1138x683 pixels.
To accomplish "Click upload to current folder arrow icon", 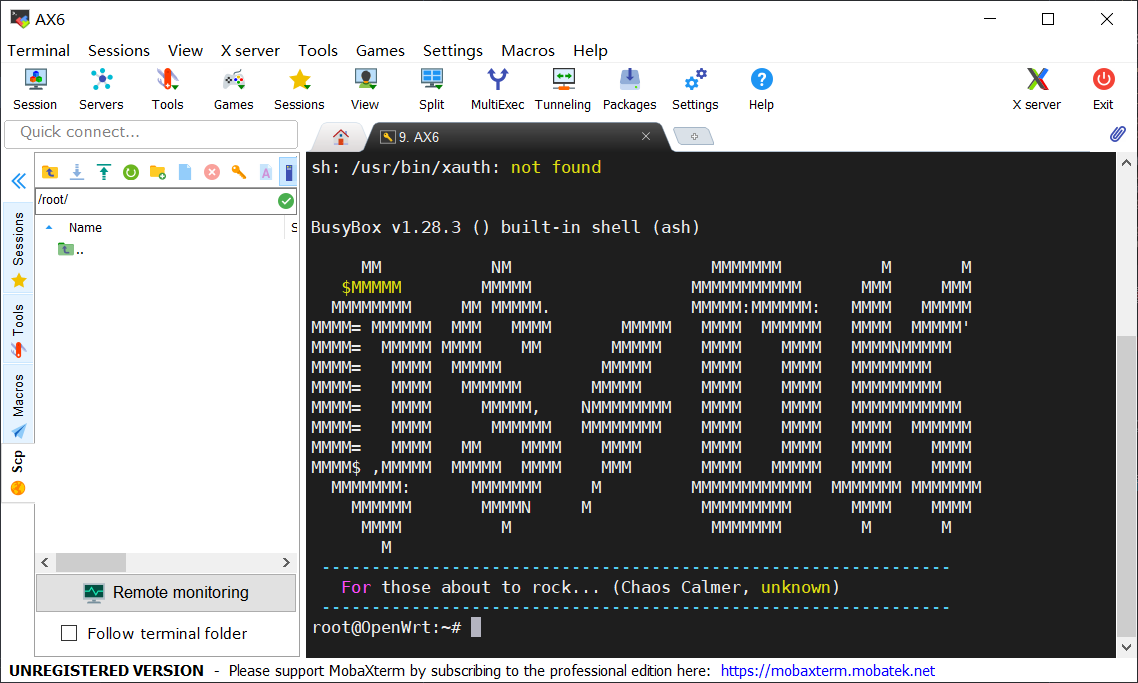I will pos(104,172).
